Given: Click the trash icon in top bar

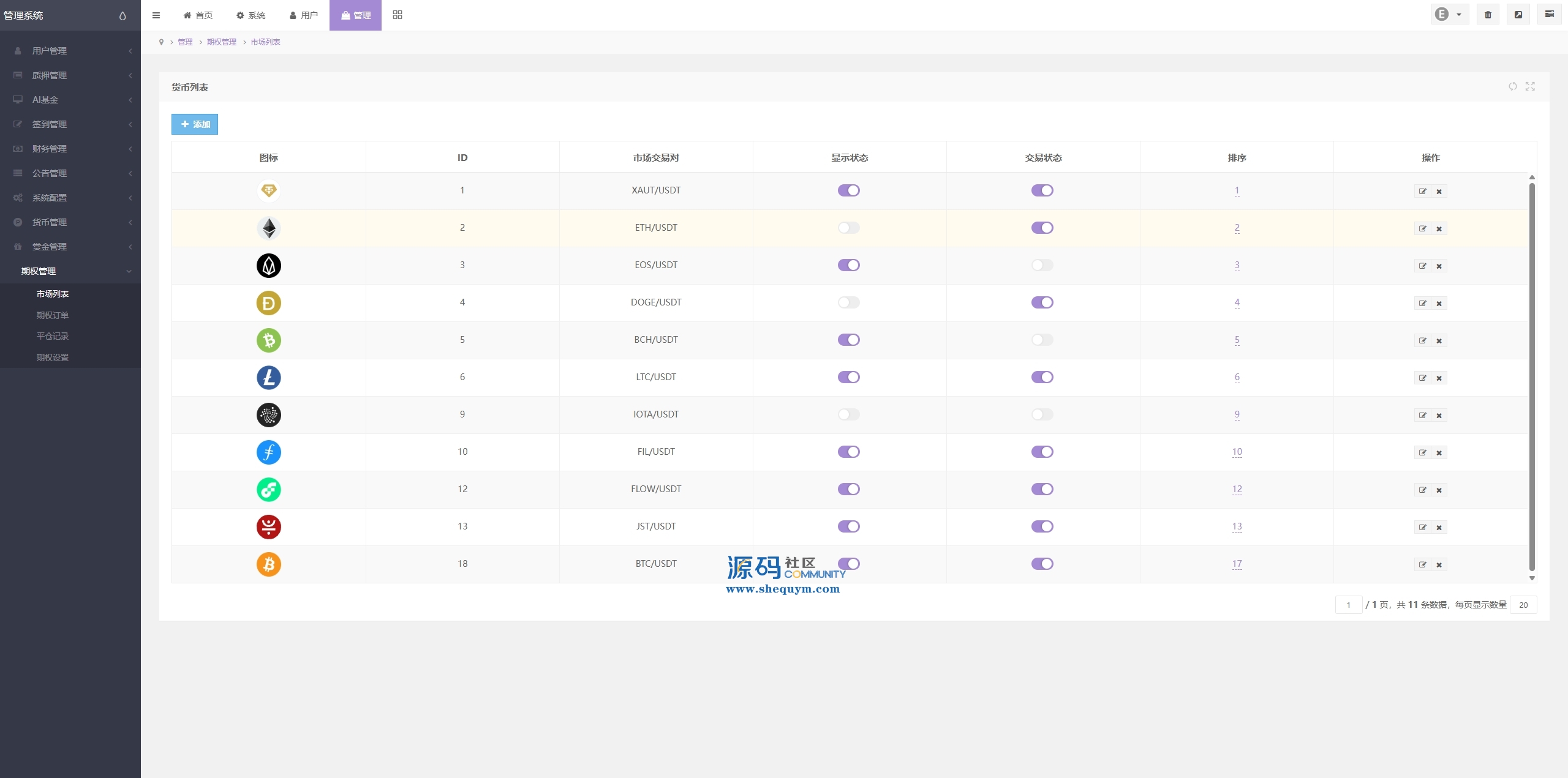Looking at the screenshot, I should (x=1488, y=15).
